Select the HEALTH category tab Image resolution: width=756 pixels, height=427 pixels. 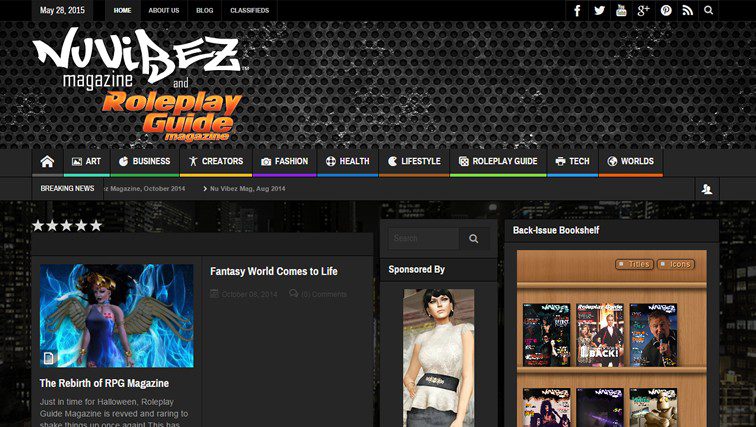pyautogui.click(x=348, y=161)
